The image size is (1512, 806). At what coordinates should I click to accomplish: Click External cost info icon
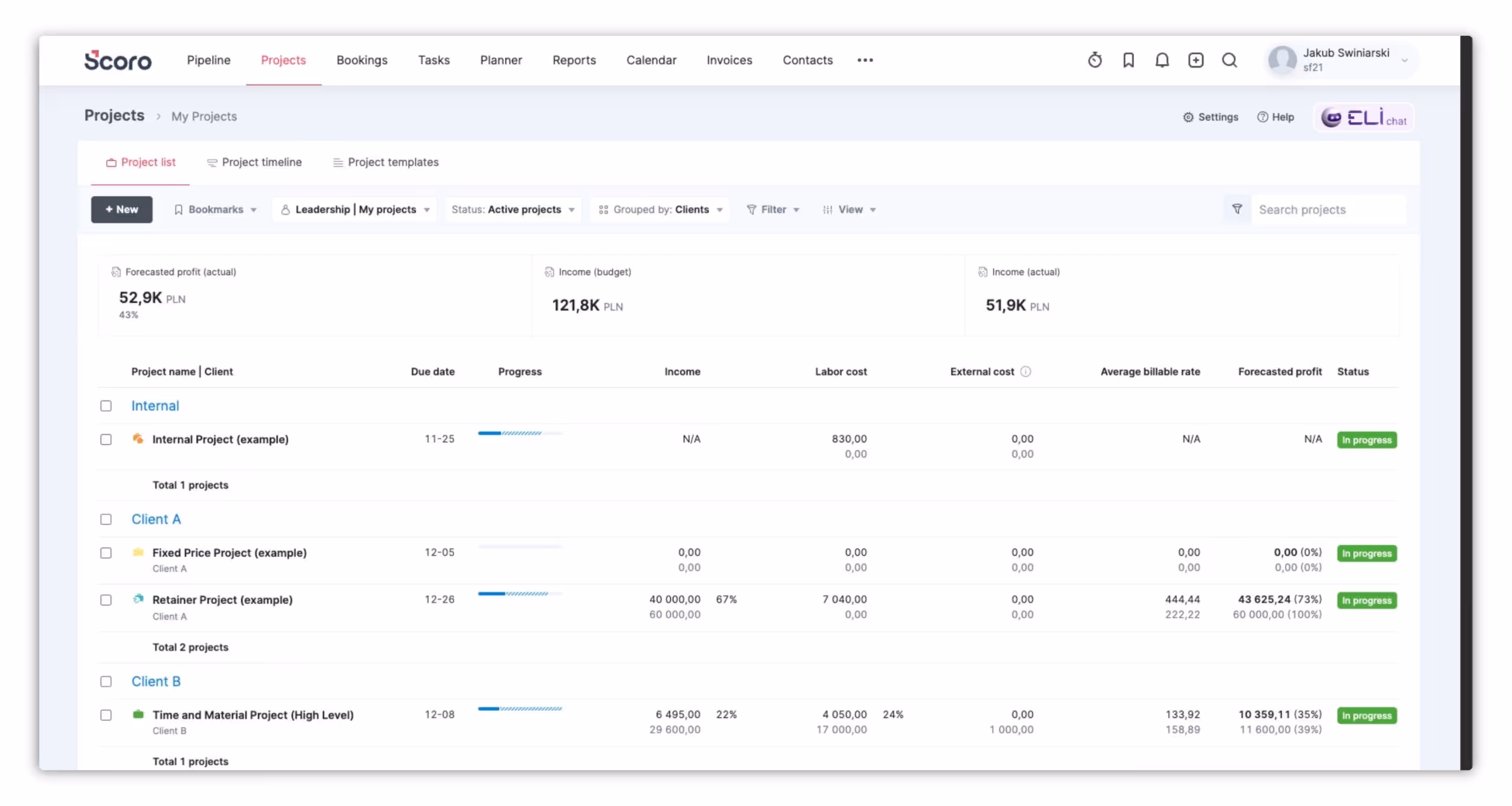coord(1026,371)
